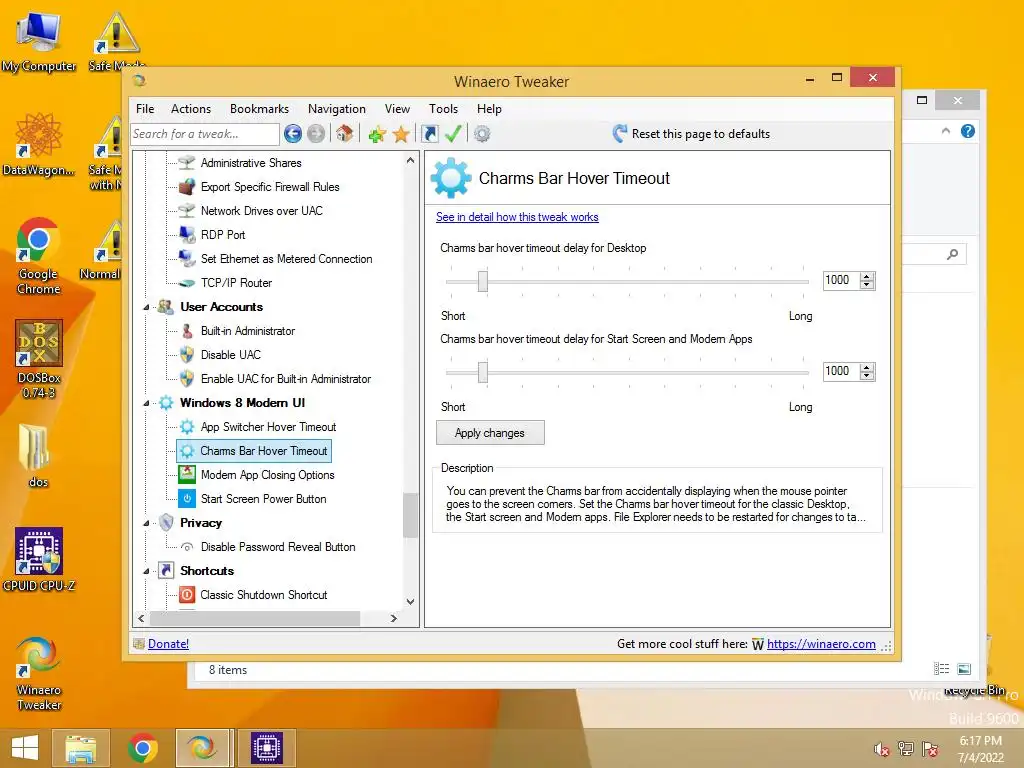The width and height of the screenshot is (1024, 768).
Task: Open the Tools menu
Action: (x=443, y=109)
